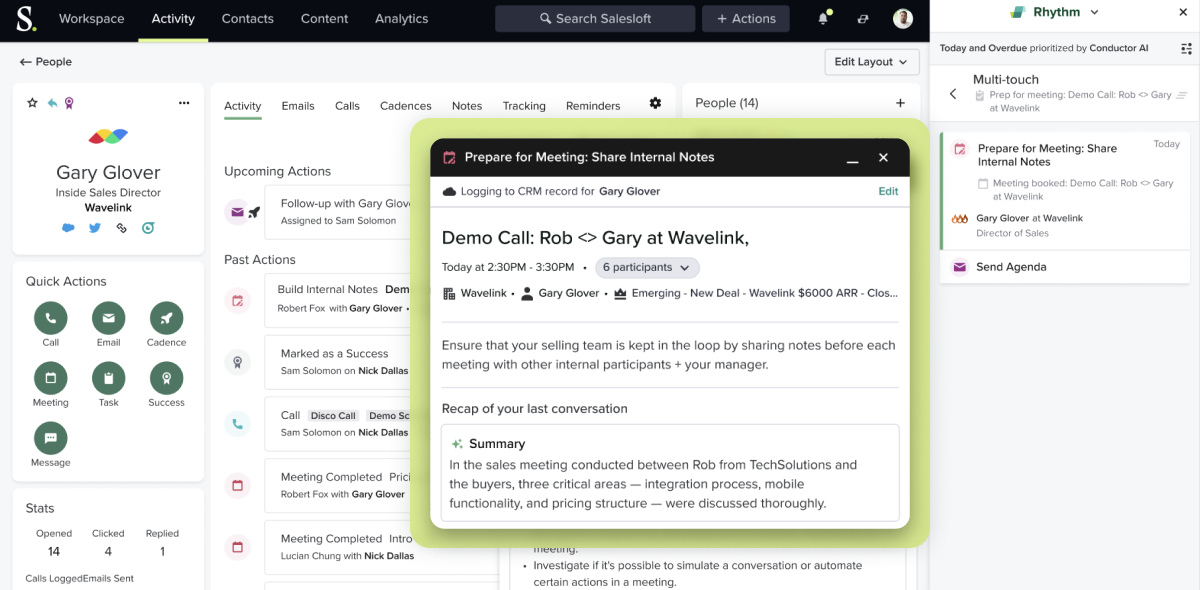The image size is (1200, 590).
Task: Open the Contacts menu
Action: pyautogui.click(x=247, y=19)
